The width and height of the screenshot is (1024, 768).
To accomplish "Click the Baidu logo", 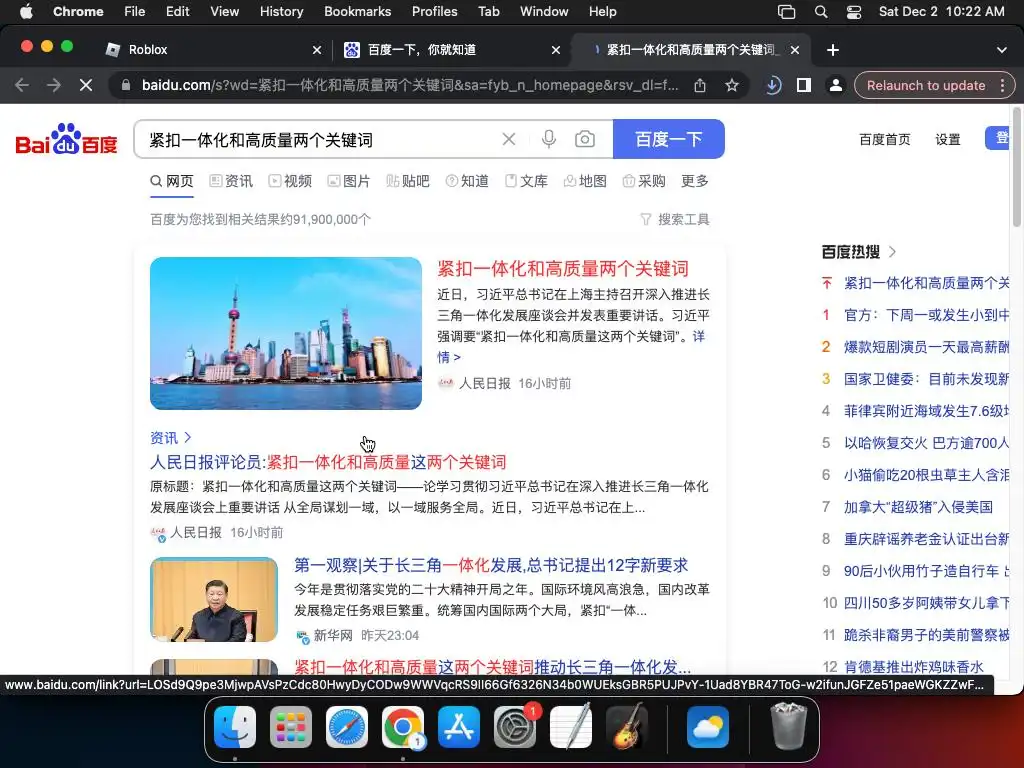I will [x=66, y=139].
